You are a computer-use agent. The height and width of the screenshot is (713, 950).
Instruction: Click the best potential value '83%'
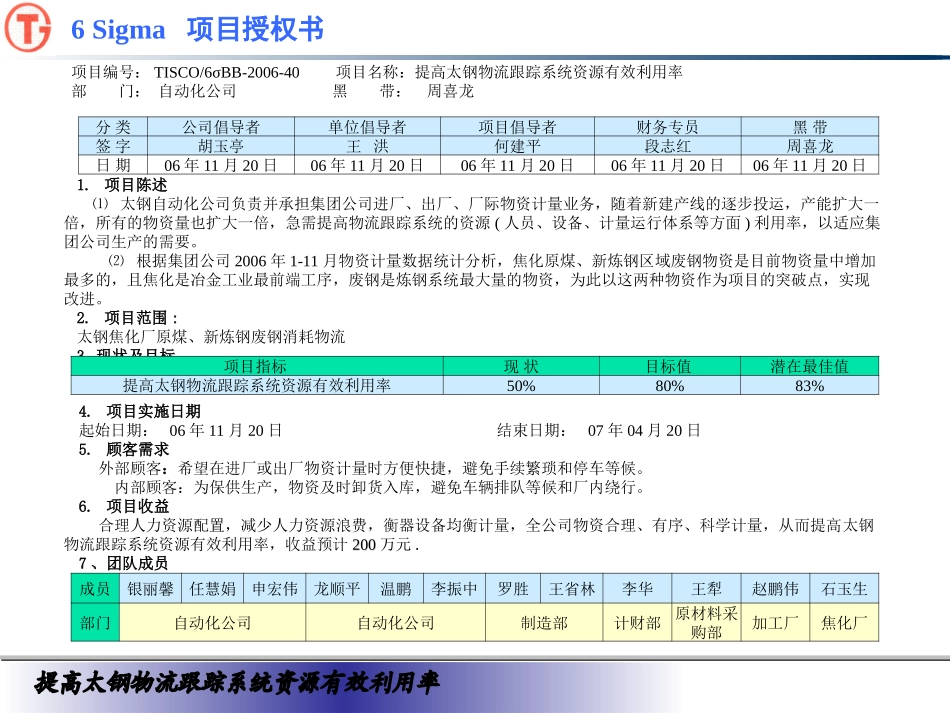pyautogui.click(x=809, y=385)
